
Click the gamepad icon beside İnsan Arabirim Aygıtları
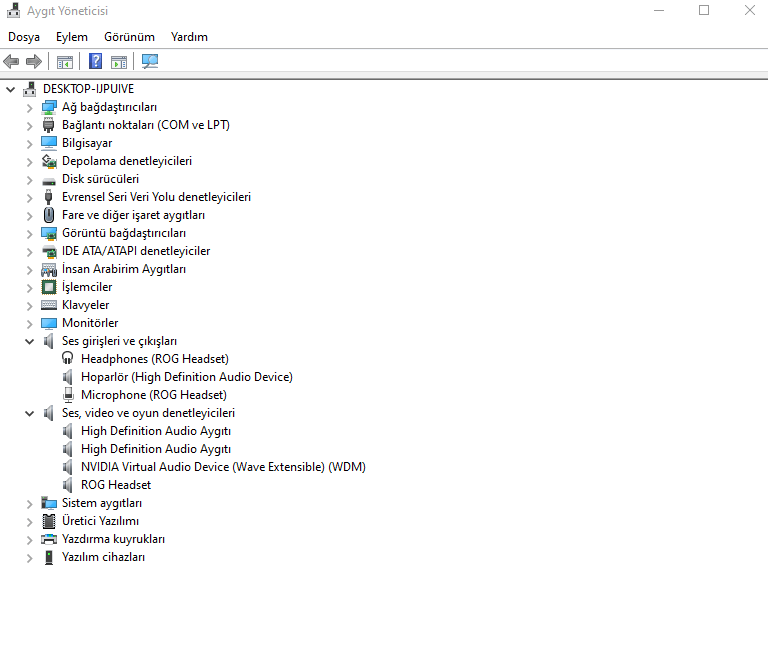click(49, 269)
